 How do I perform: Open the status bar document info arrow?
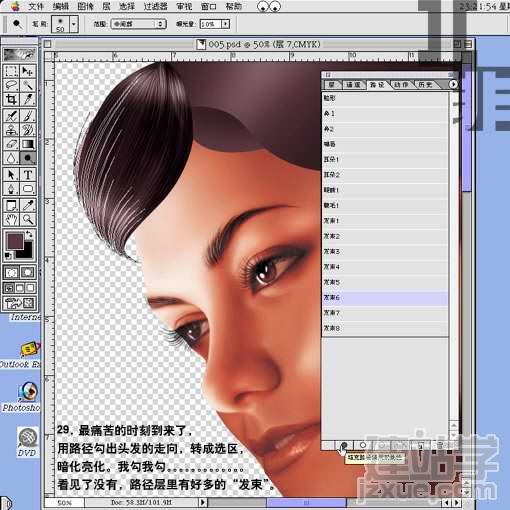203,502
